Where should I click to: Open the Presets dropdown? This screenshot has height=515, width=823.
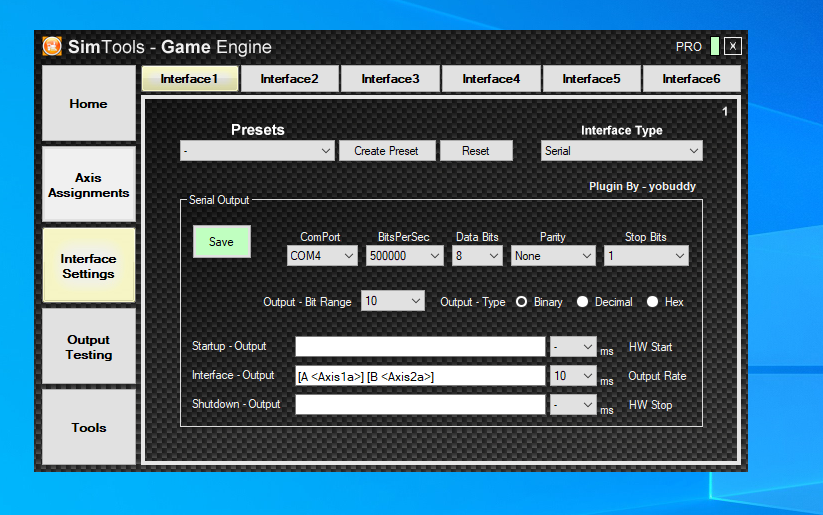pos(257,151)
